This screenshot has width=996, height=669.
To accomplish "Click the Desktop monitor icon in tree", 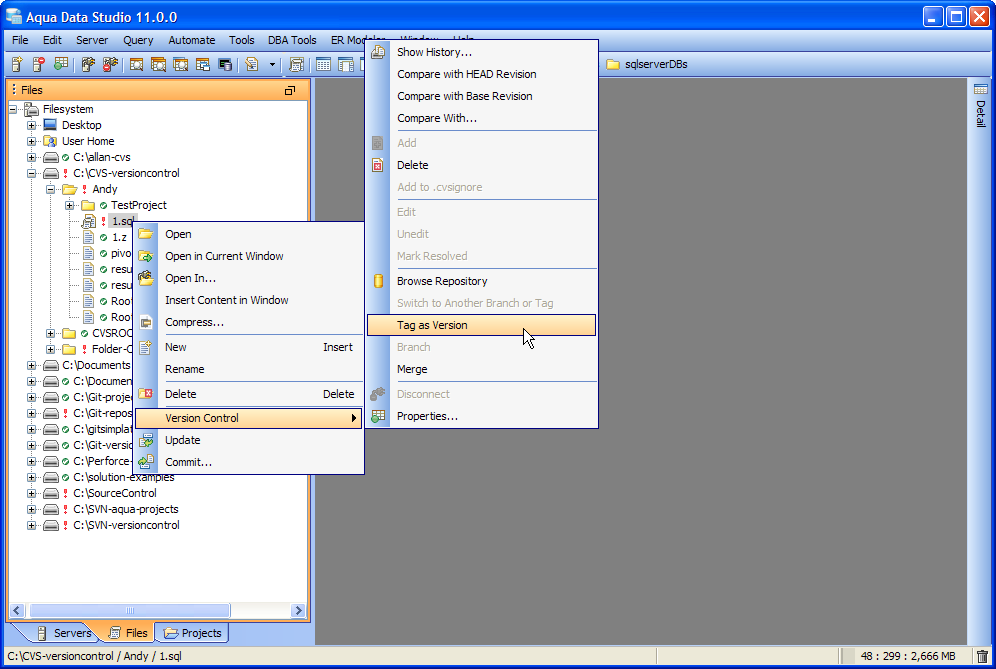I will (50, 125).
